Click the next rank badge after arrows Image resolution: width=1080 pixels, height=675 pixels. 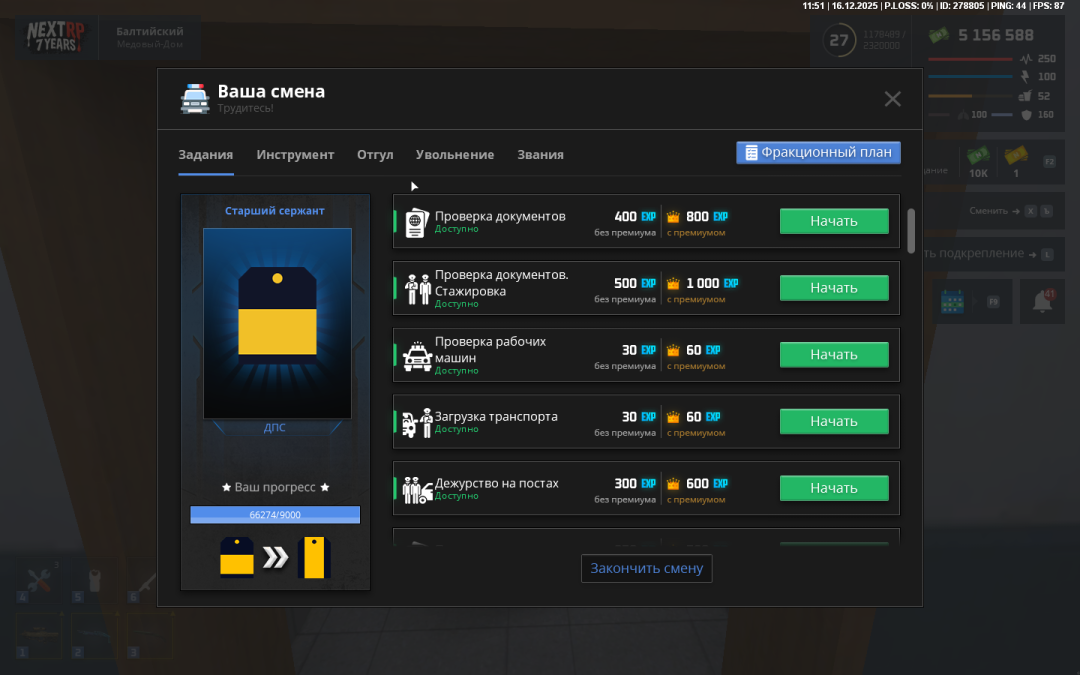[314, 558]
